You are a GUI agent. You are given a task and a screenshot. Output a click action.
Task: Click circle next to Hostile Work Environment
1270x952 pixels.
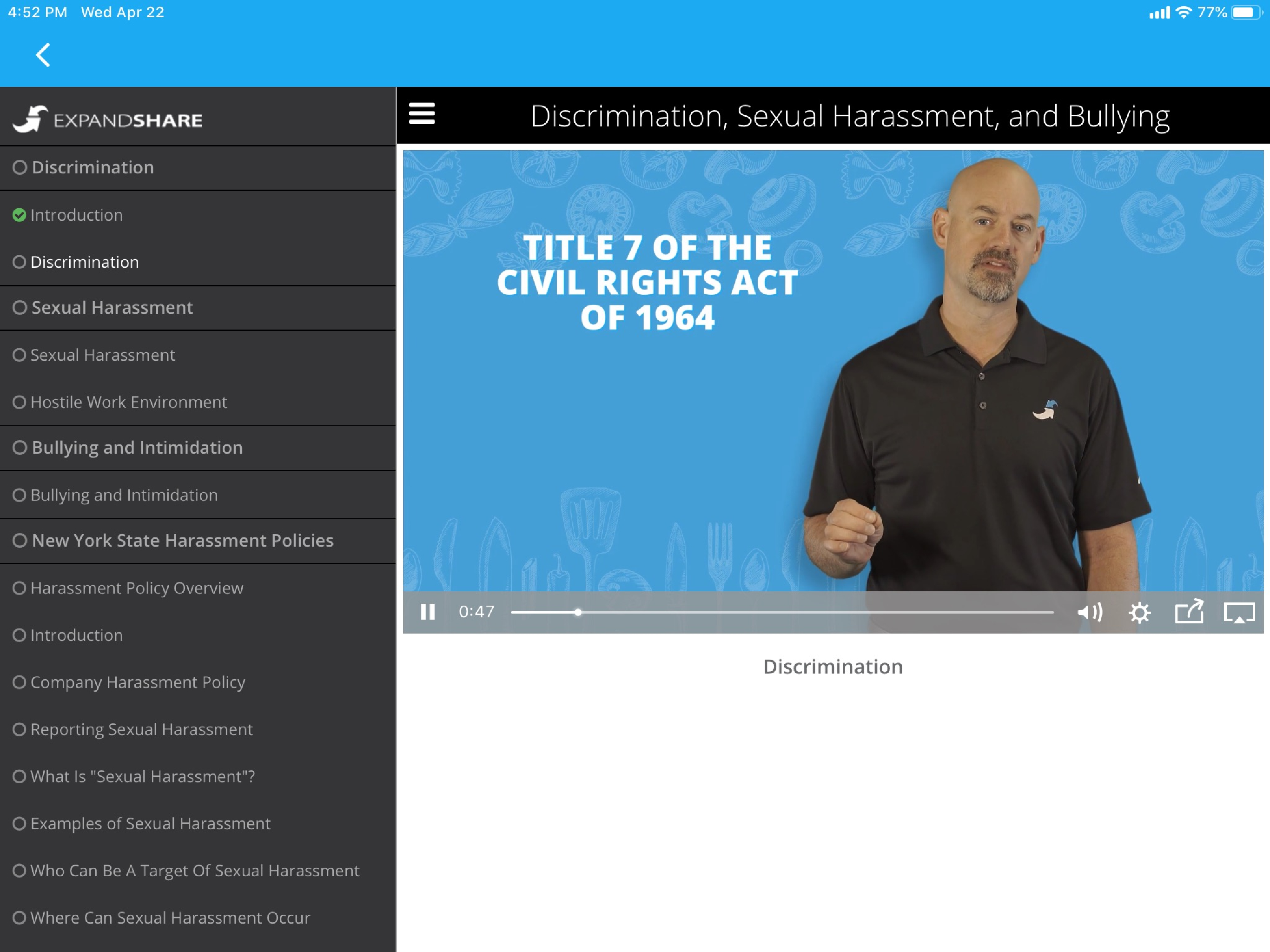tap(20, 402)
